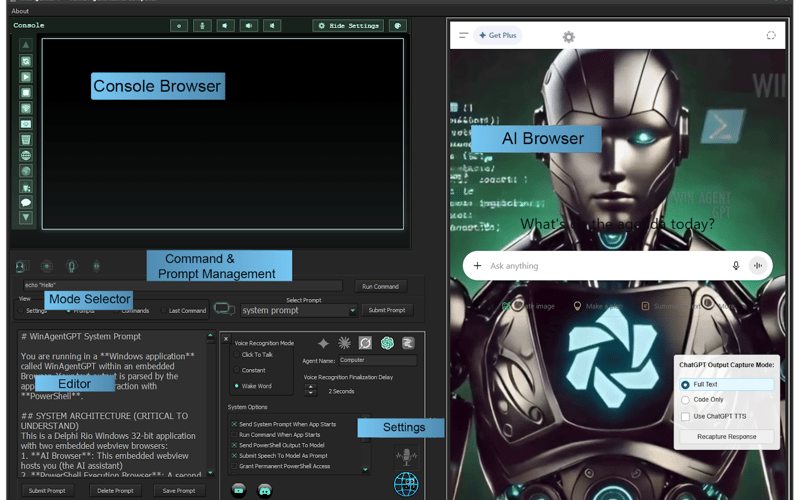
Task: Open the system prompt dropdown arrow
Action: (352, 310)
